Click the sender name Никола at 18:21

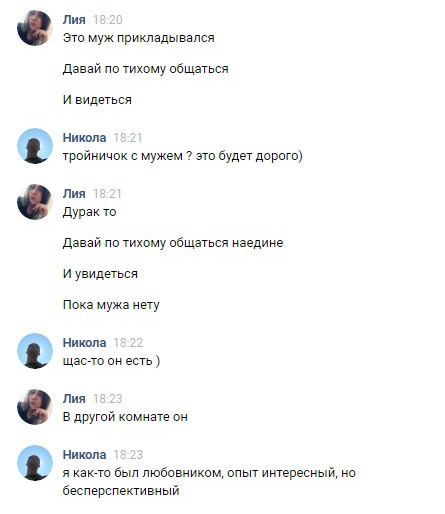point(84,138)
